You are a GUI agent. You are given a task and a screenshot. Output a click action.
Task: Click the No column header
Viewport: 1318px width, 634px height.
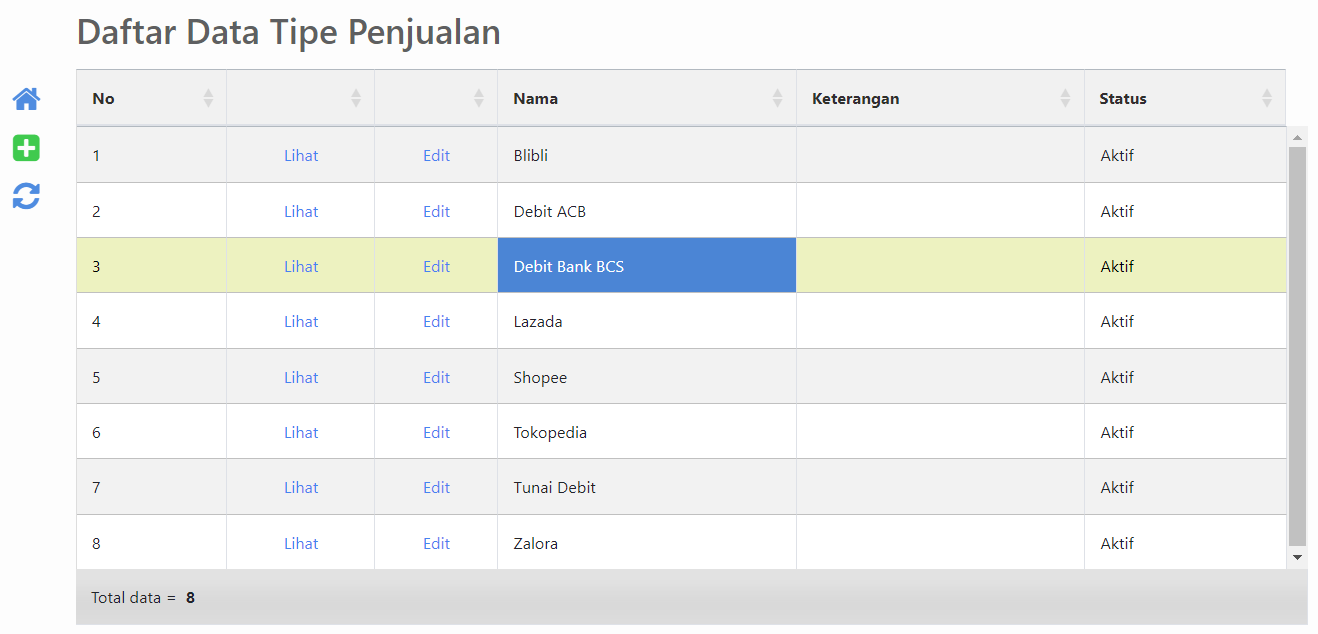click(x=151, y=98)
